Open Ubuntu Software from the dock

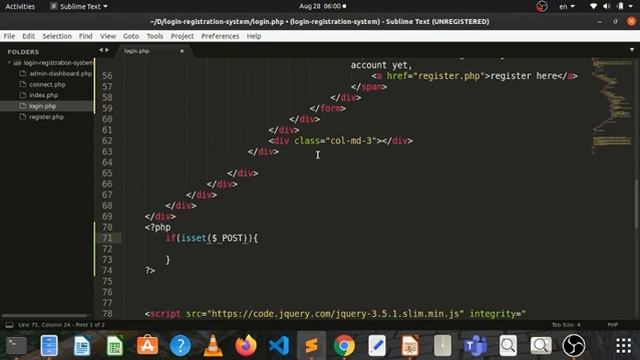(x=147, y=345)
